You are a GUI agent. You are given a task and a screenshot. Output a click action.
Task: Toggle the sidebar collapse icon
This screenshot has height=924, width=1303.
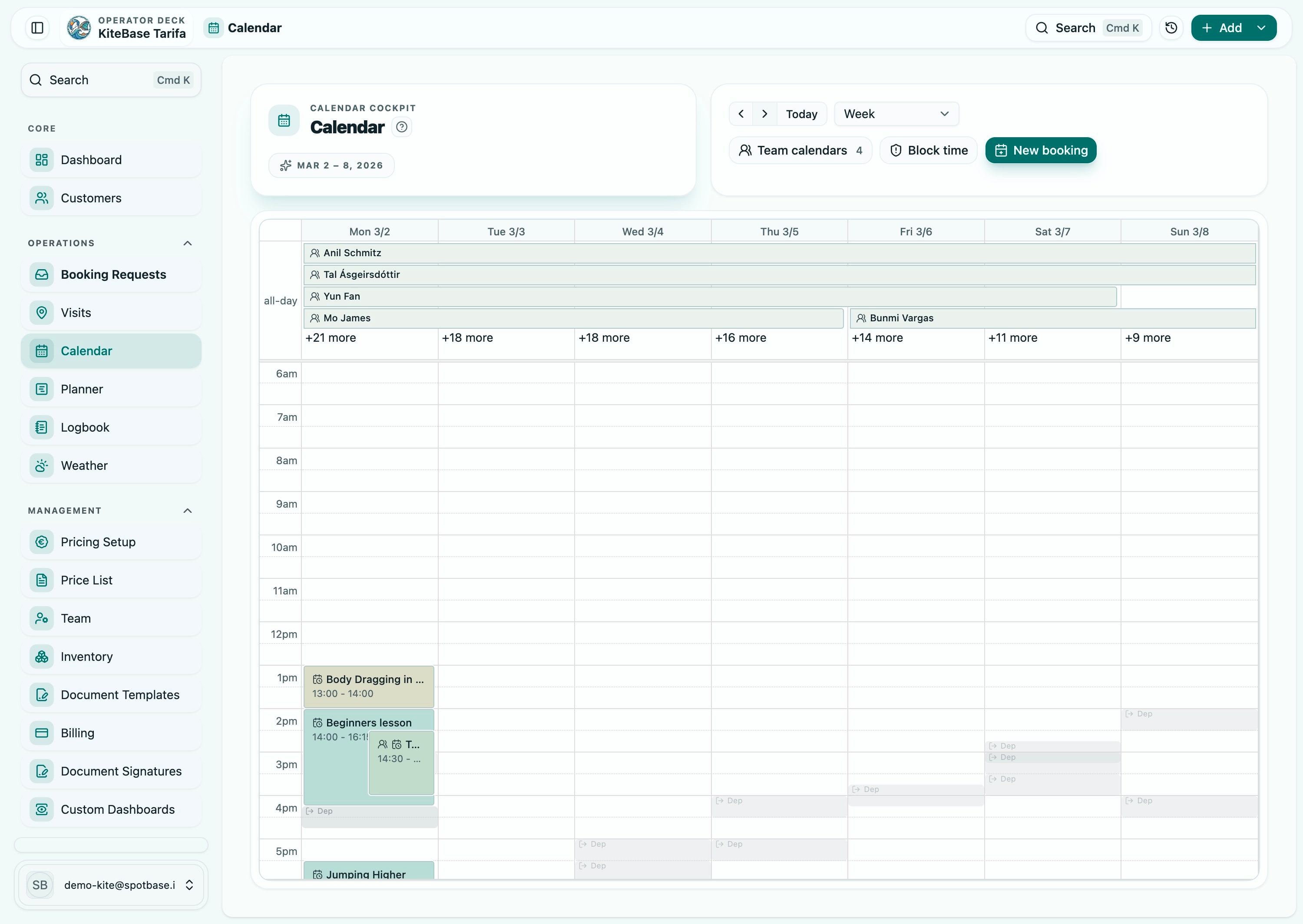pos(36,27)
